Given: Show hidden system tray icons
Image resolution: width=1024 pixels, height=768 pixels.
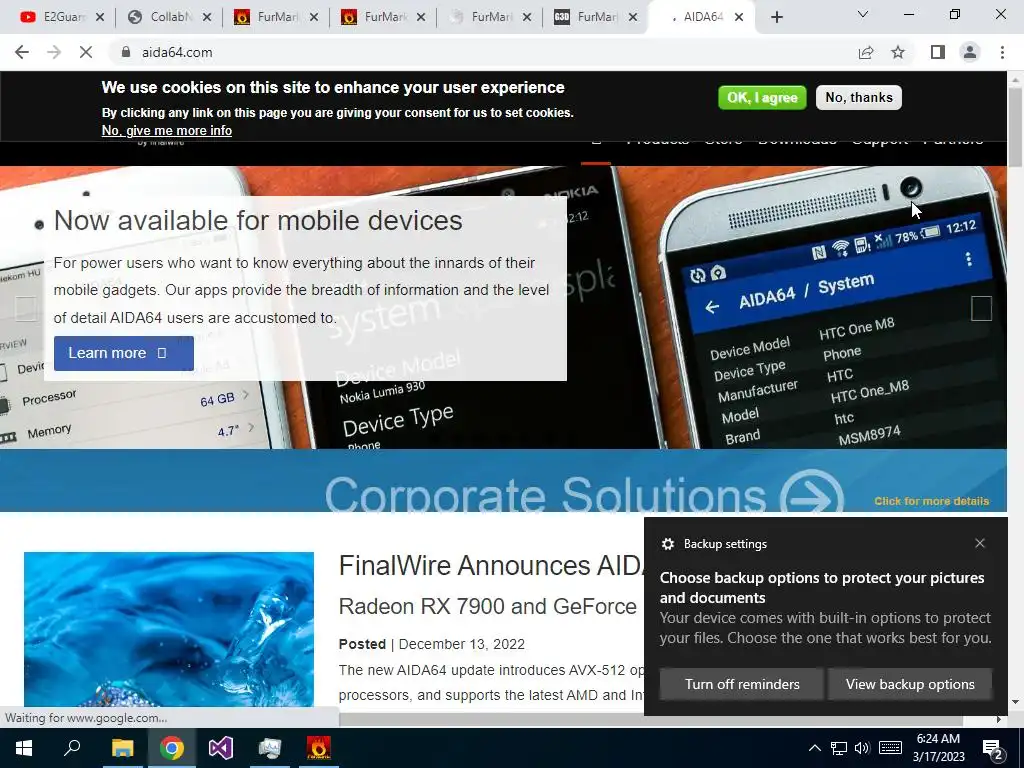Looking at the screenshot, I should [x=814, y=748].
